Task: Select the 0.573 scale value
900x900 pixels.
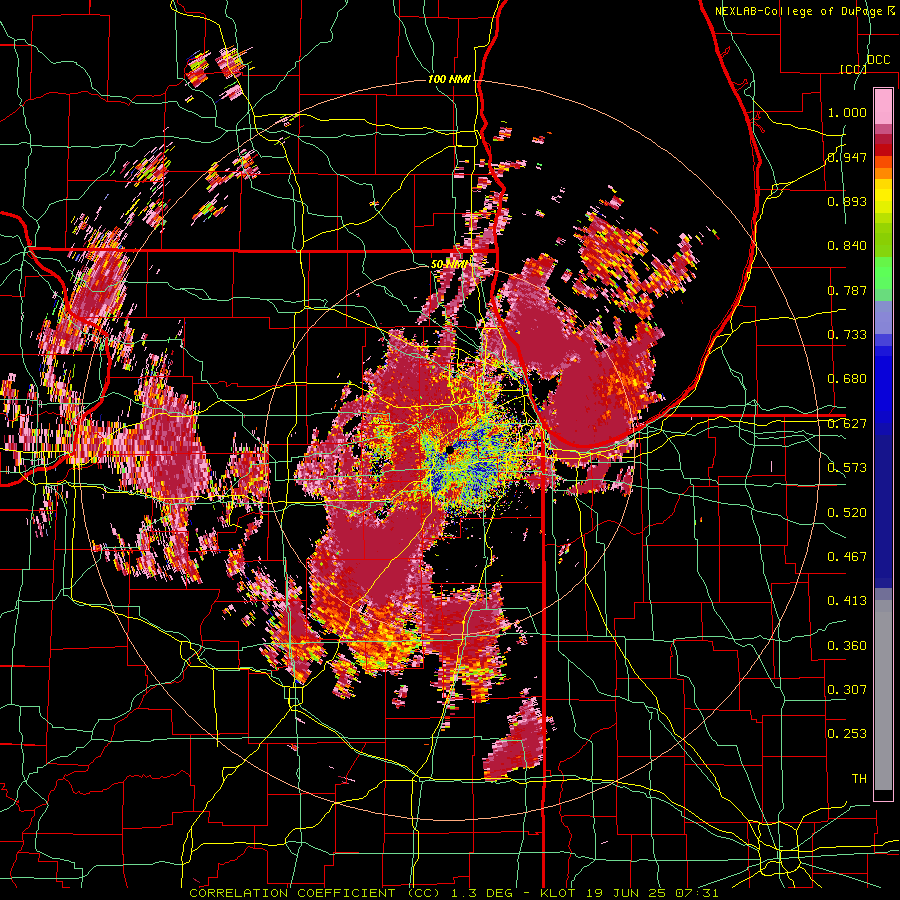Action: (x=847, y=468)
